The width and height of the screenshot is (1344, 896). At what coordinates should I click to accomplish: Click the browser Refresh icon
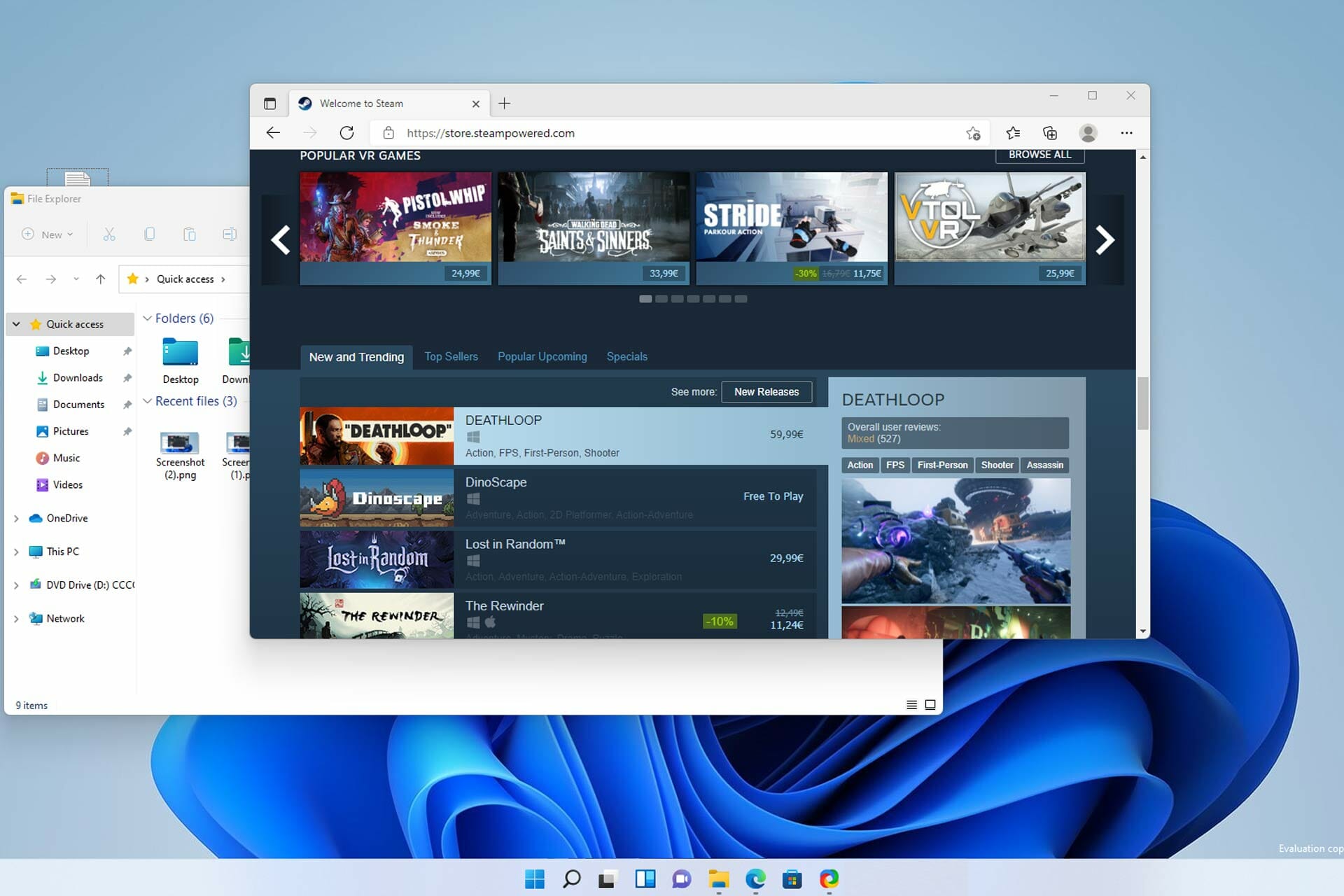tap(346, 133)
